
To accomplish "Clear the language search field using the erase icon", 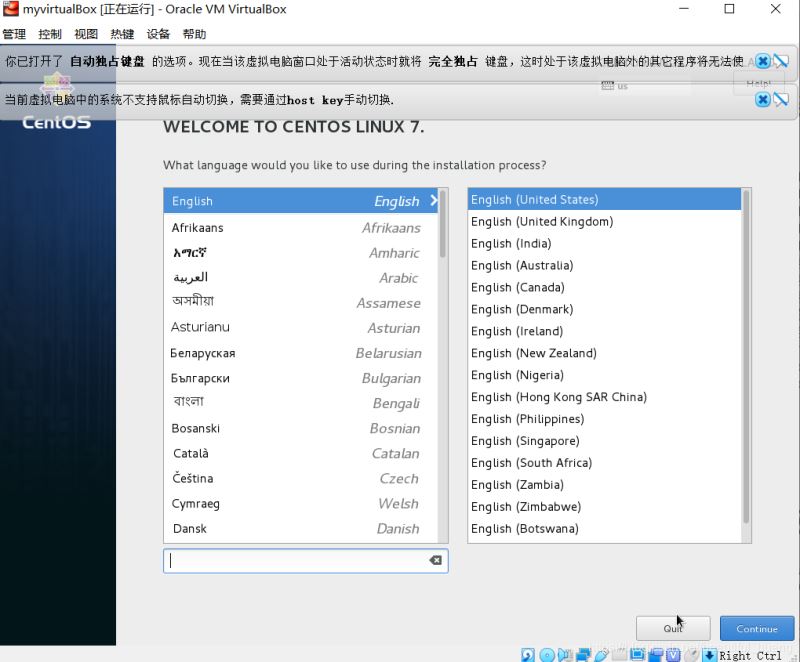I will pos(435,560).
